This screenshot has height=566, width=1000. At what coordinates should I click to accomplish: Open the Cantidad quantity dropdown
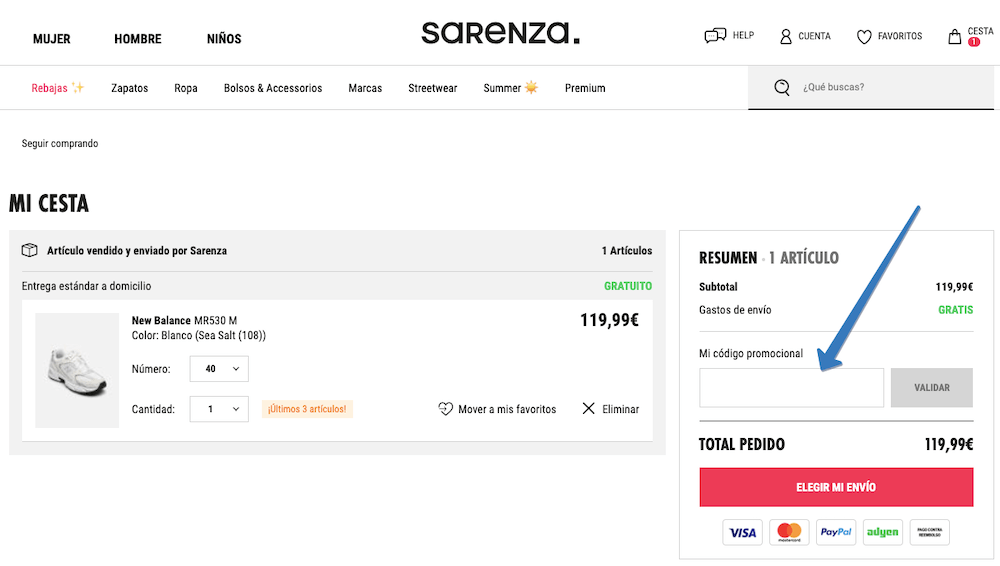[219, 409]
